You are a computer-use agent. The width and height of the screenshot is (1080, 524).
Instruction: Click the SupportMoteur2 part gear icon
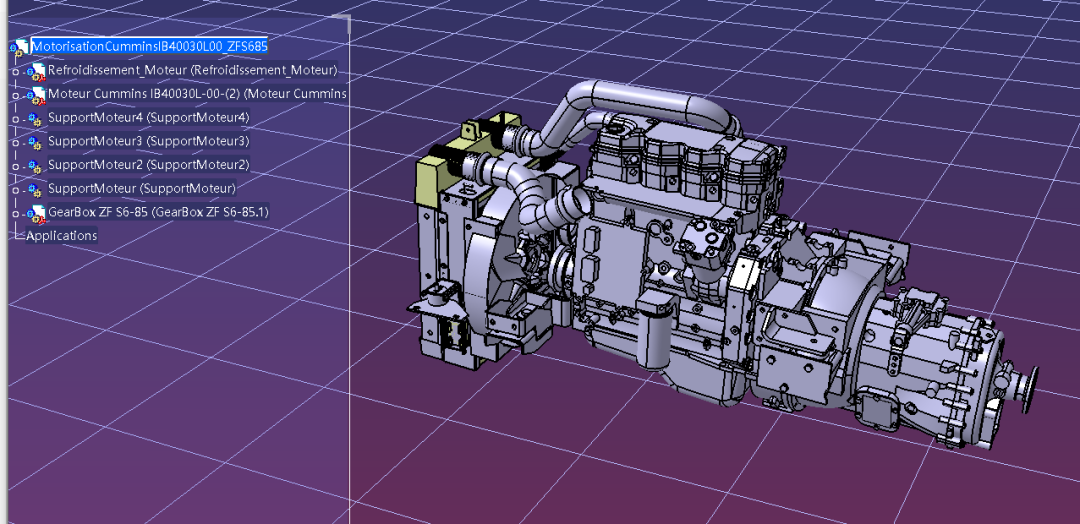pyautogui.click(x=34, y=166)
